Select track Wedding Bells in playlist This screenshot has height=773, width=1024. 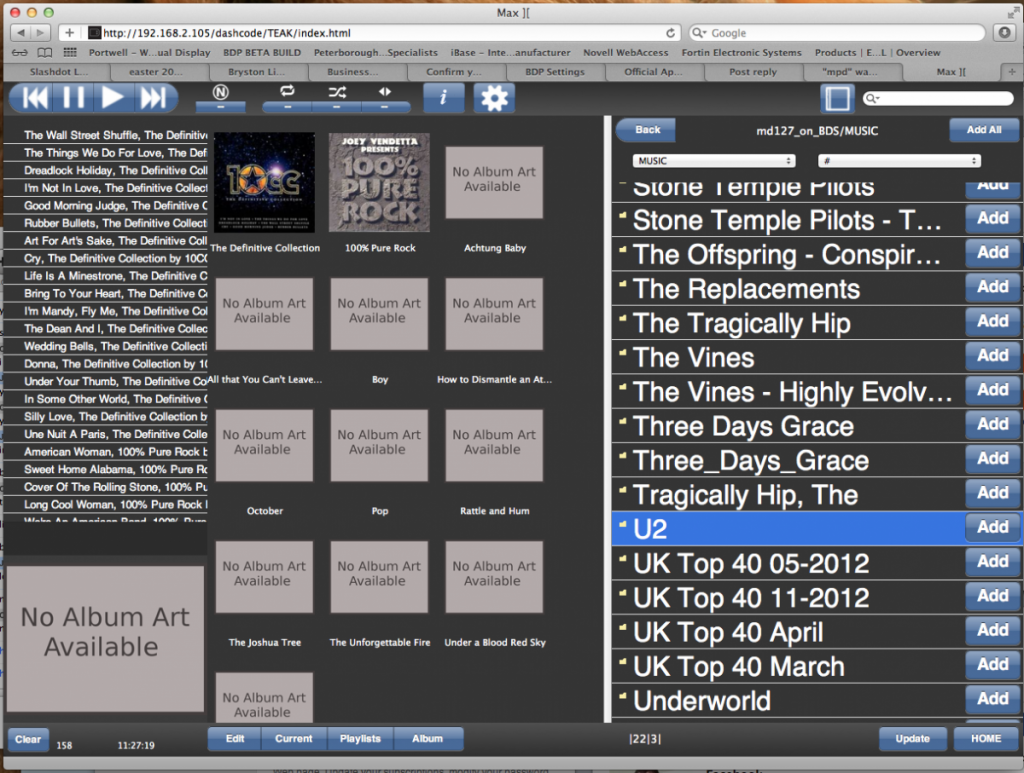[x=106, y=346]
